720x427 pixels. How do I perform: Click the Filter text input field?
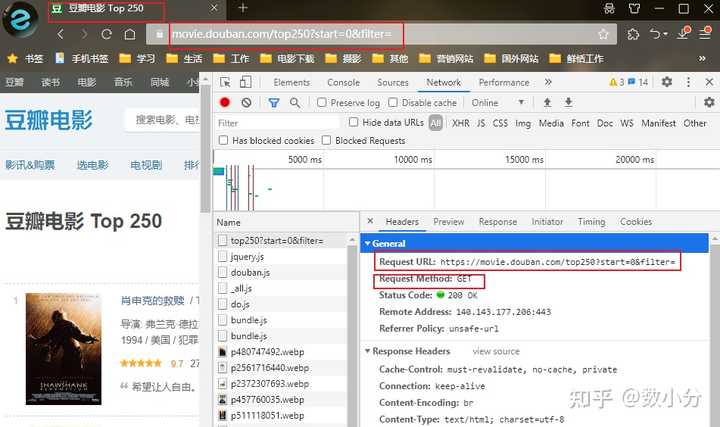coord(277,123)
